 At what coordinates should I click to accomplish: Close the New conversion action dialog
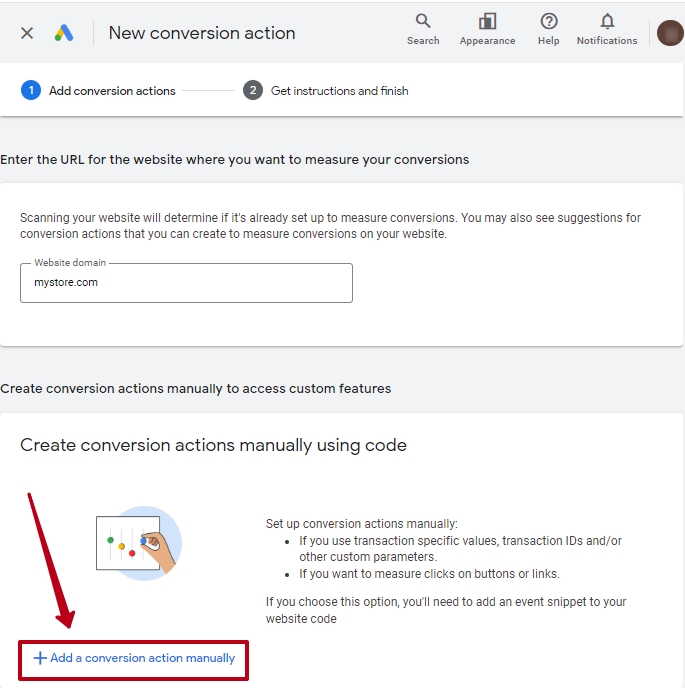(27, 33)
